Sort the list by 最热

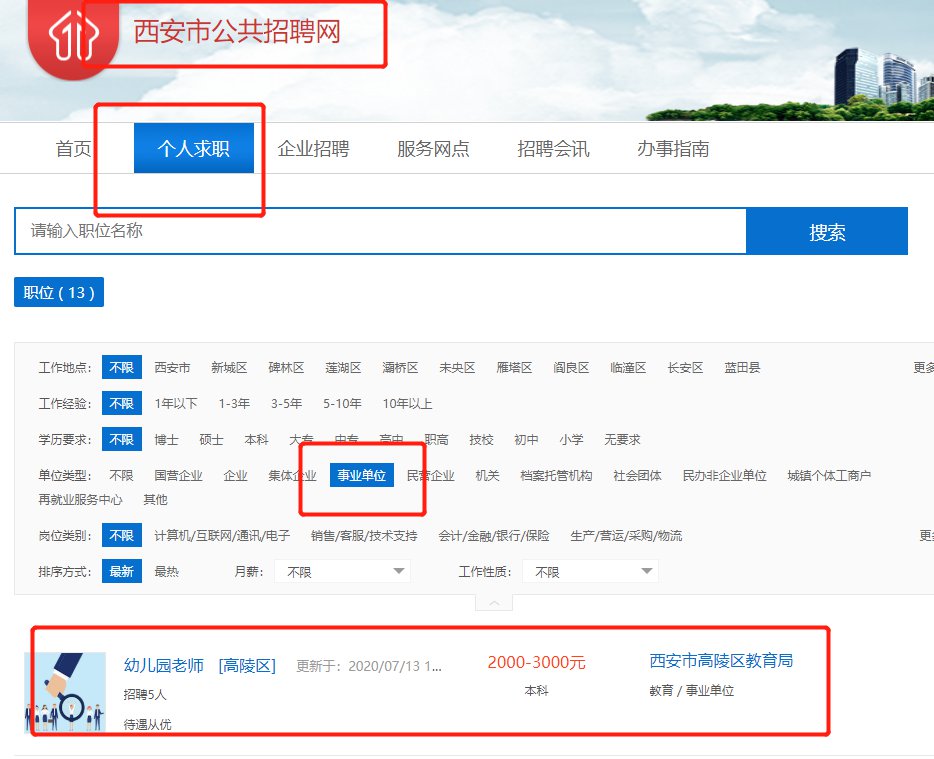[167, 572]
